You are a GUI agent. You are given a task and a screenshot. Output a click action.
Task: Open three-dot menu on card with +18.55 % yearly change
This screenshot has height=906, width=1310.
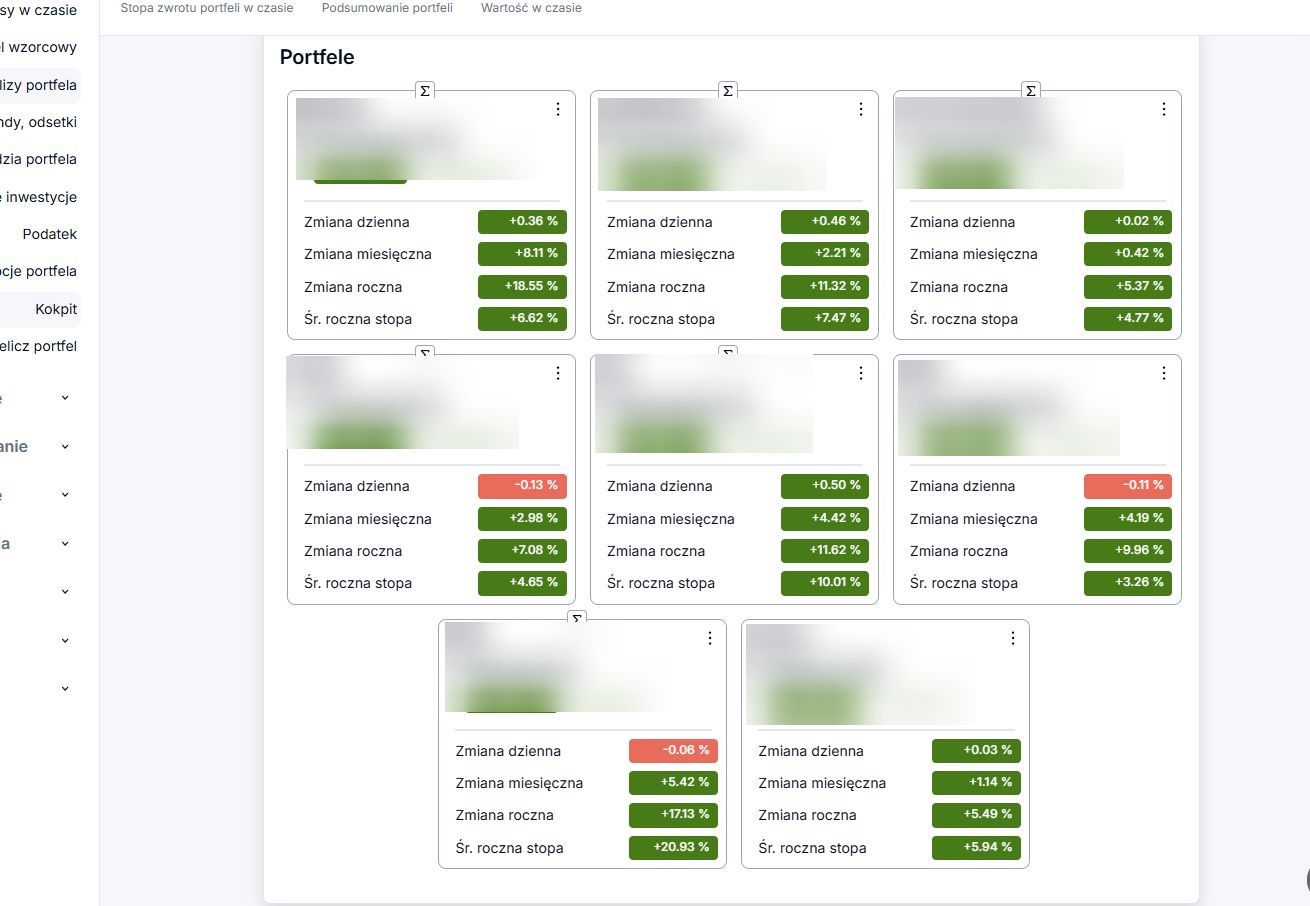click(x=558, y=109)
